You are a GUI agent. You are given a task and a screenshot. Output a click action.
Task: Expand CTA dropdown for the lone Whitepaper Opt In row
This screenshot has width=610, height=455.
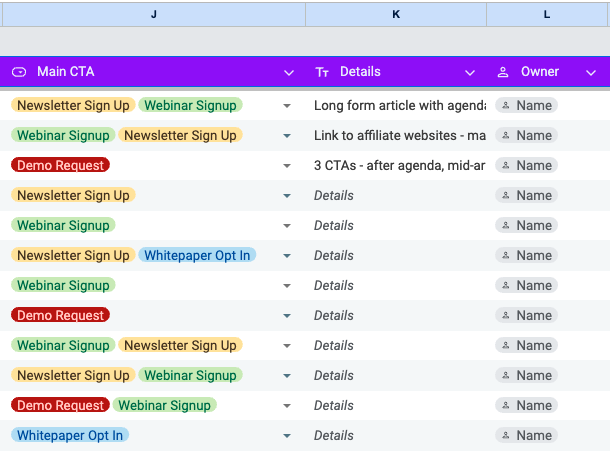287,436
